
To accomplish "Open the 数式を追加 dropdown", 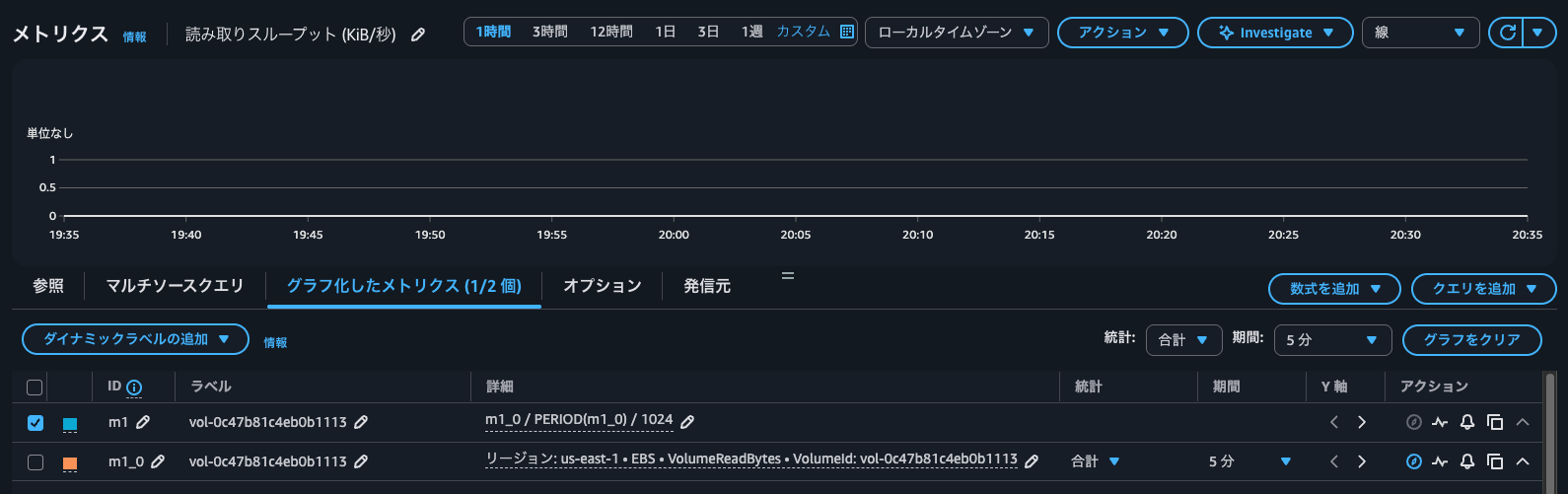I will 1334,289.
